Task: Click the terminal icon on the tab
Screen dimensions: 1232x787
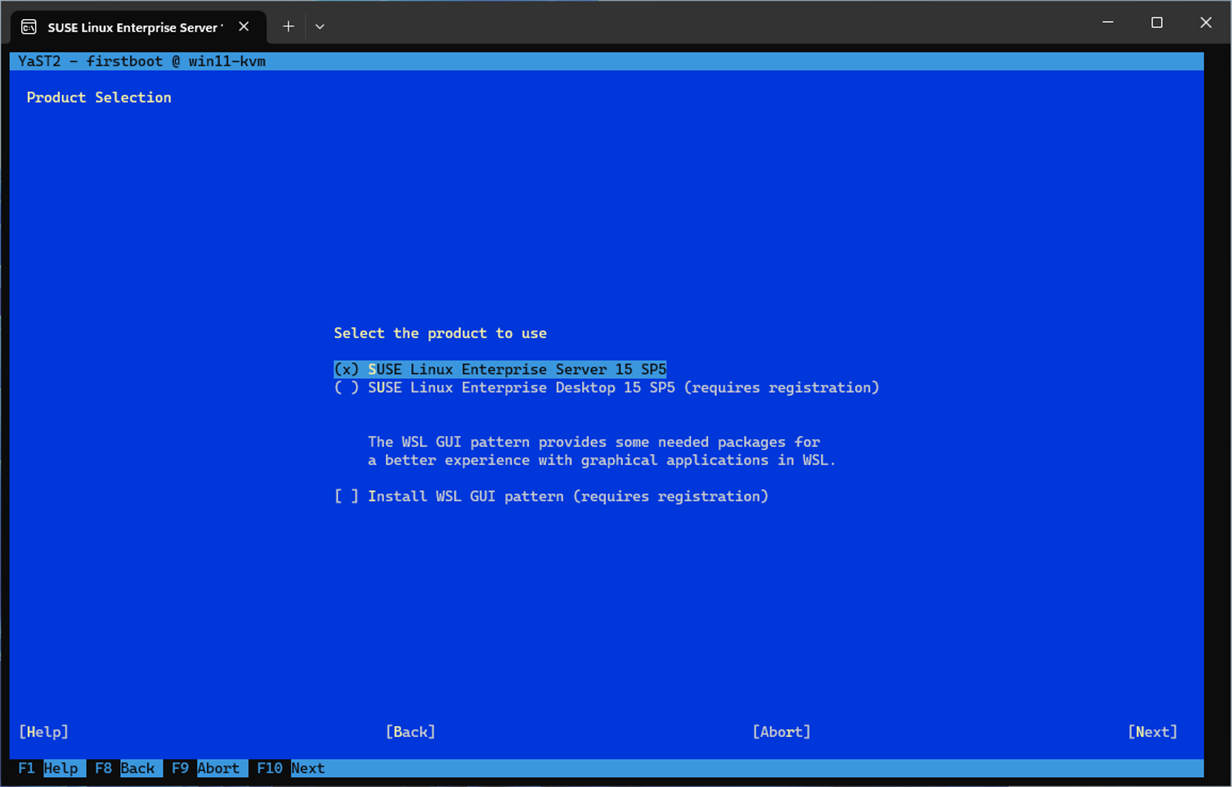Action: coord(29,27)
